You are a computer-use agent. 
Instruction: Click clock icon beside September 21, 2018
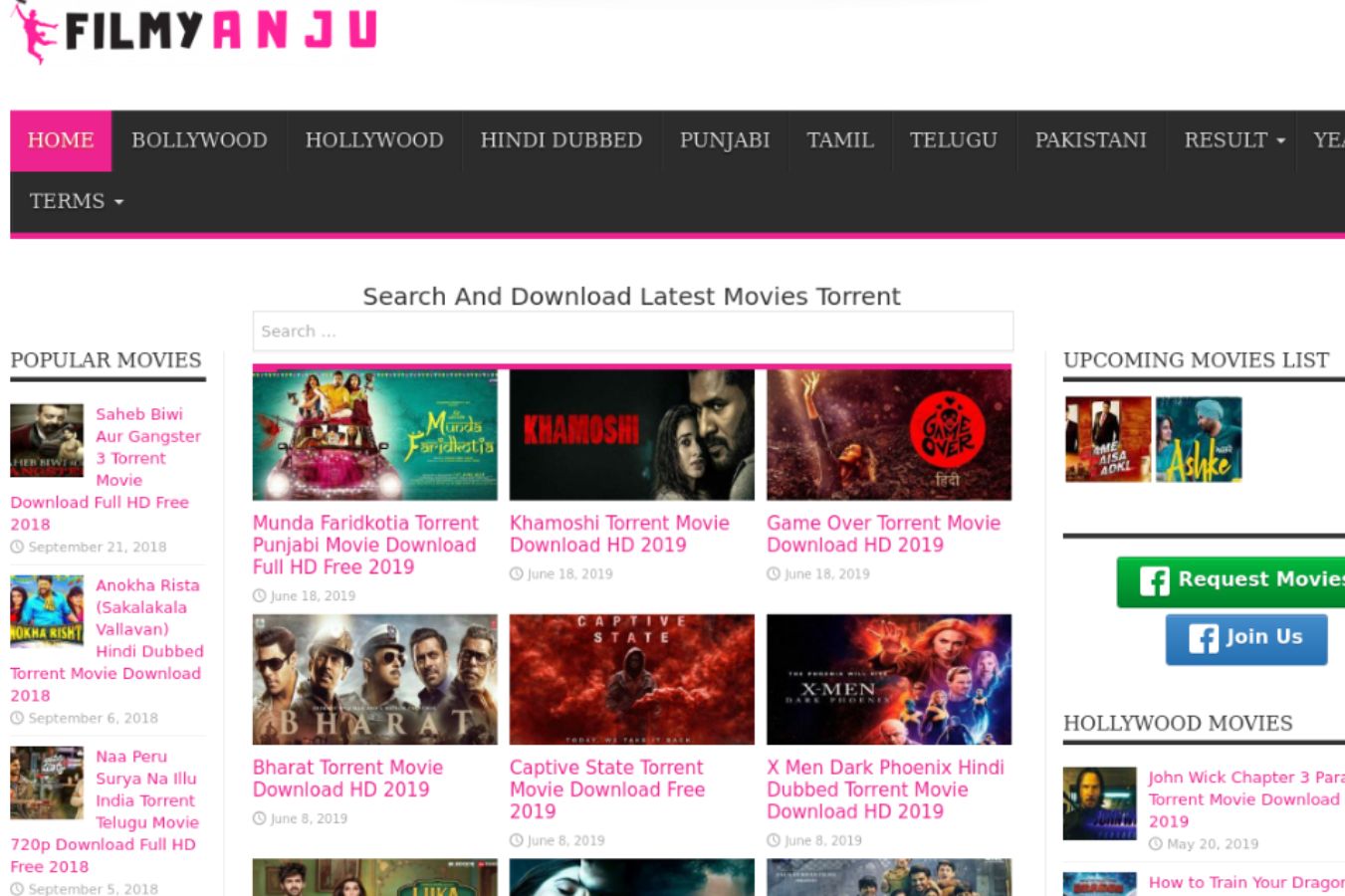click(x=17, y=547)
